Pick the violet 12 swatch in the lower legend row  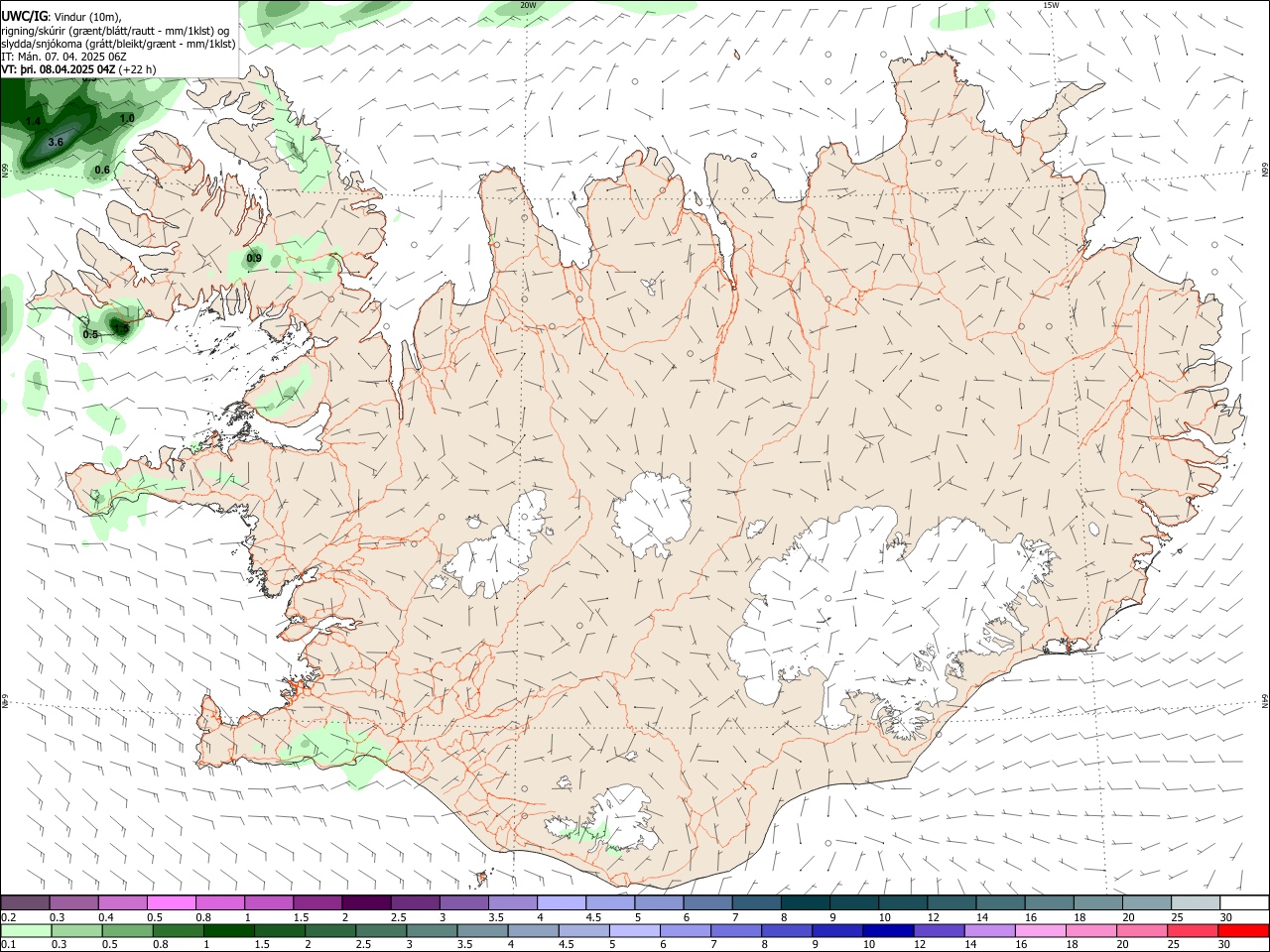pos(939,931)
